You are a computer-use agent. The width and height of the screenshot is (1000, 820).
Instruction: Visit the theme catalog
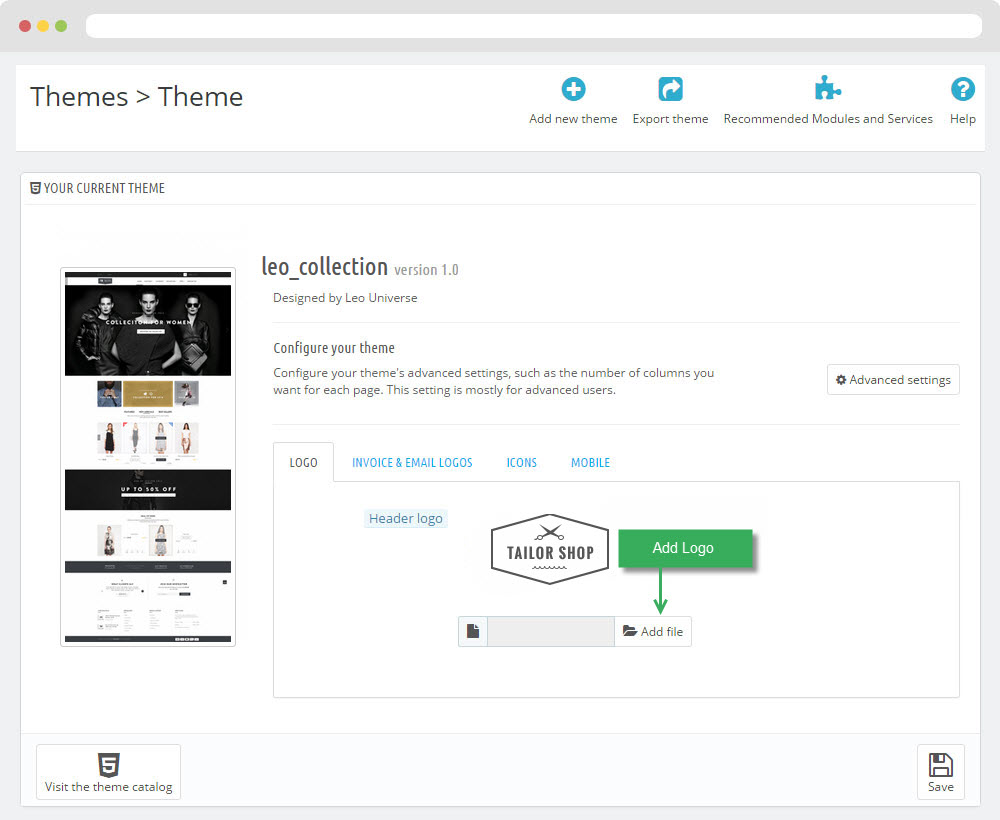tap(108, 772)
